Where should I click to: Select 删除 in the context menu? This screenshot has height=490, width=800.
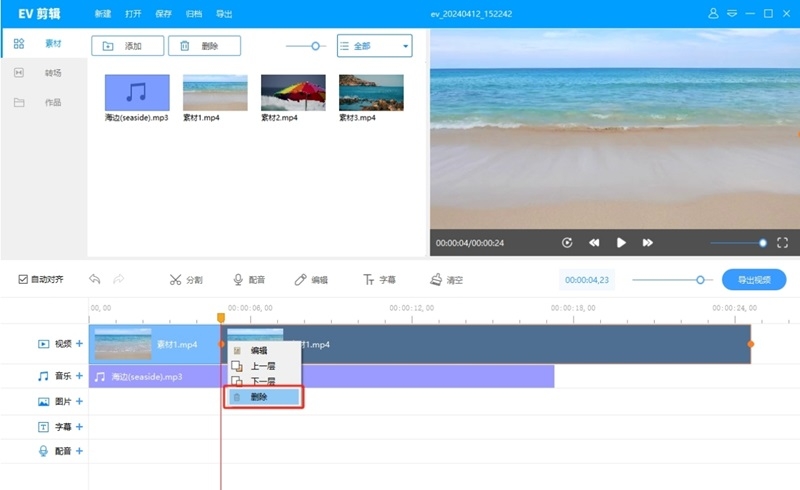262,397
